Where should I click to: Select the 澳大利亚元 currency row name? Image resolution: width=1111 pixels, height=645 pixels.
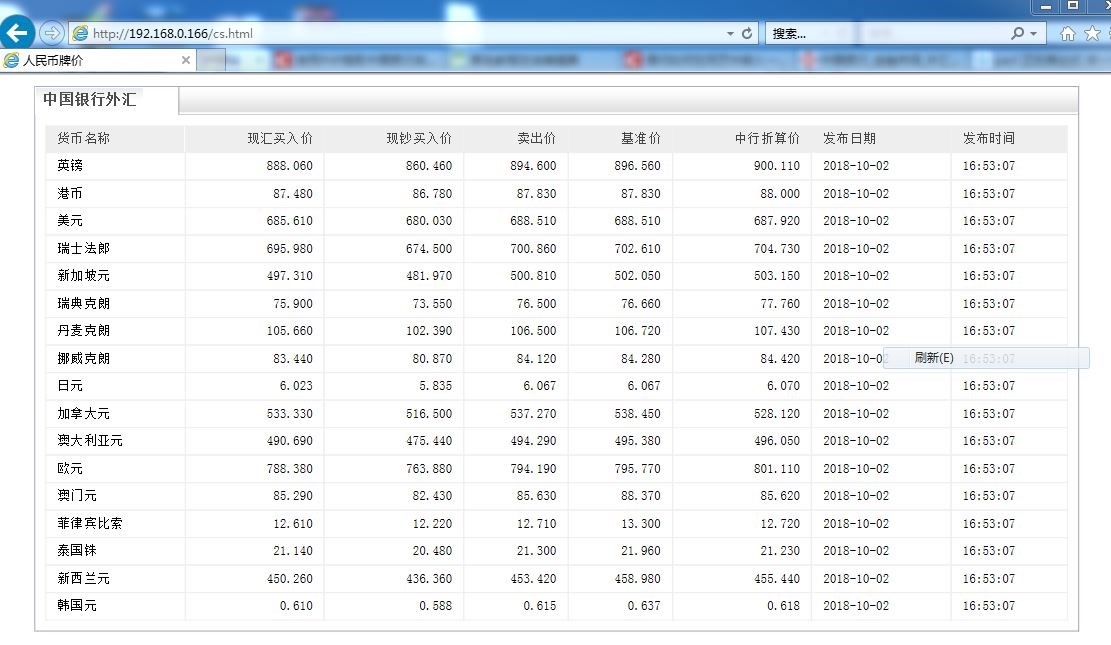pos(90,441)
